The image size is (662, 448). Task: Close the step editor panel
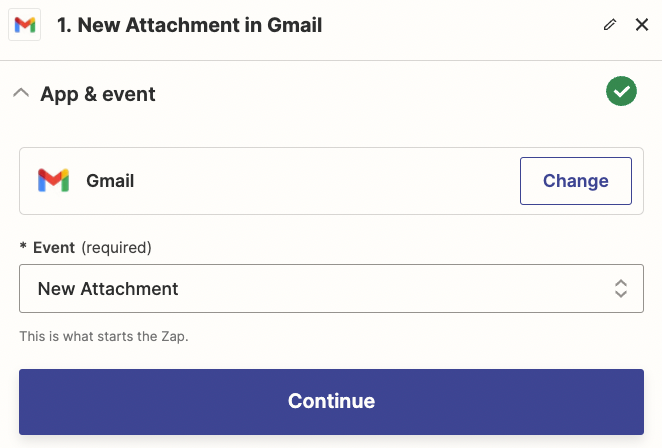[642, 25]
